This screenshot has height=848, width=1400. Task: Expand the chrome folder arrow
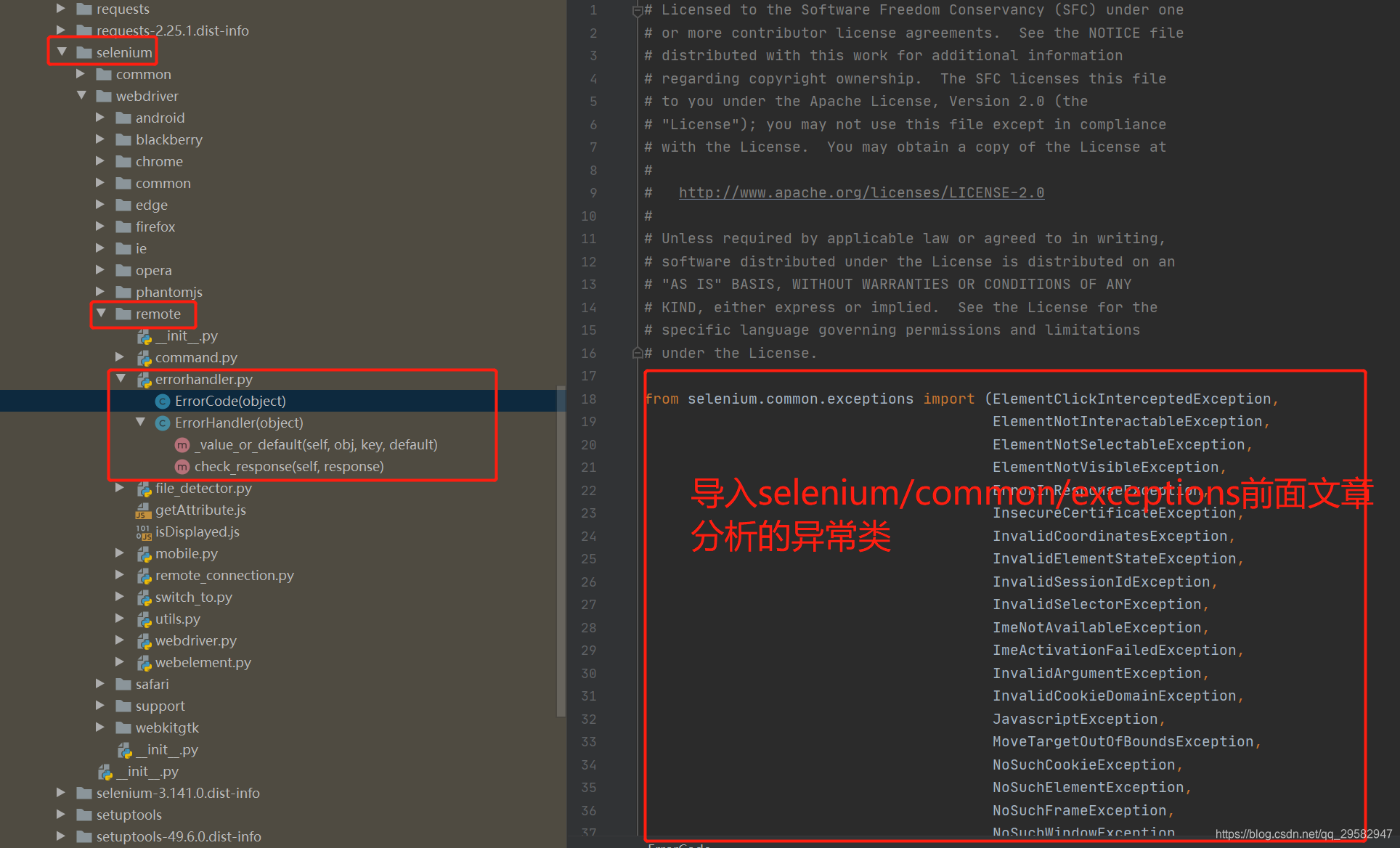100,161
